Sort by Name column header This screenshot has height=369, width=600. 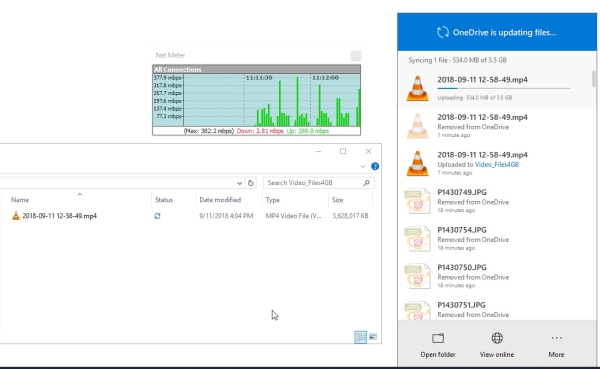[x=20, y=200]
